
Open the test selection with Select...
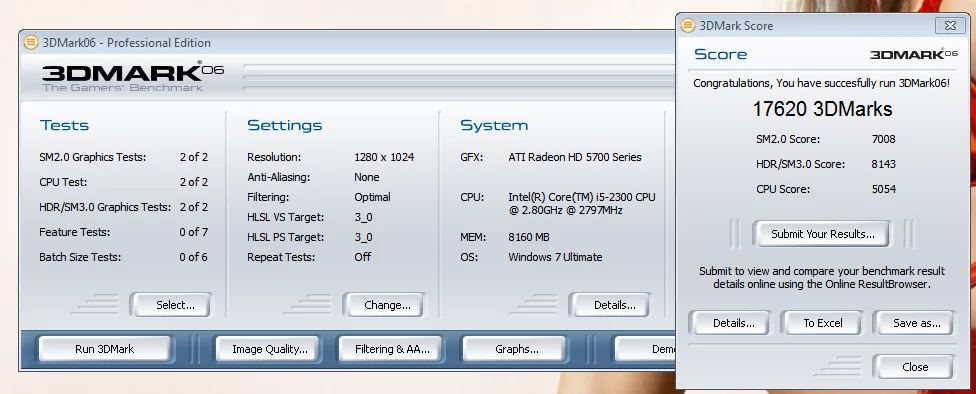[171, 305]
